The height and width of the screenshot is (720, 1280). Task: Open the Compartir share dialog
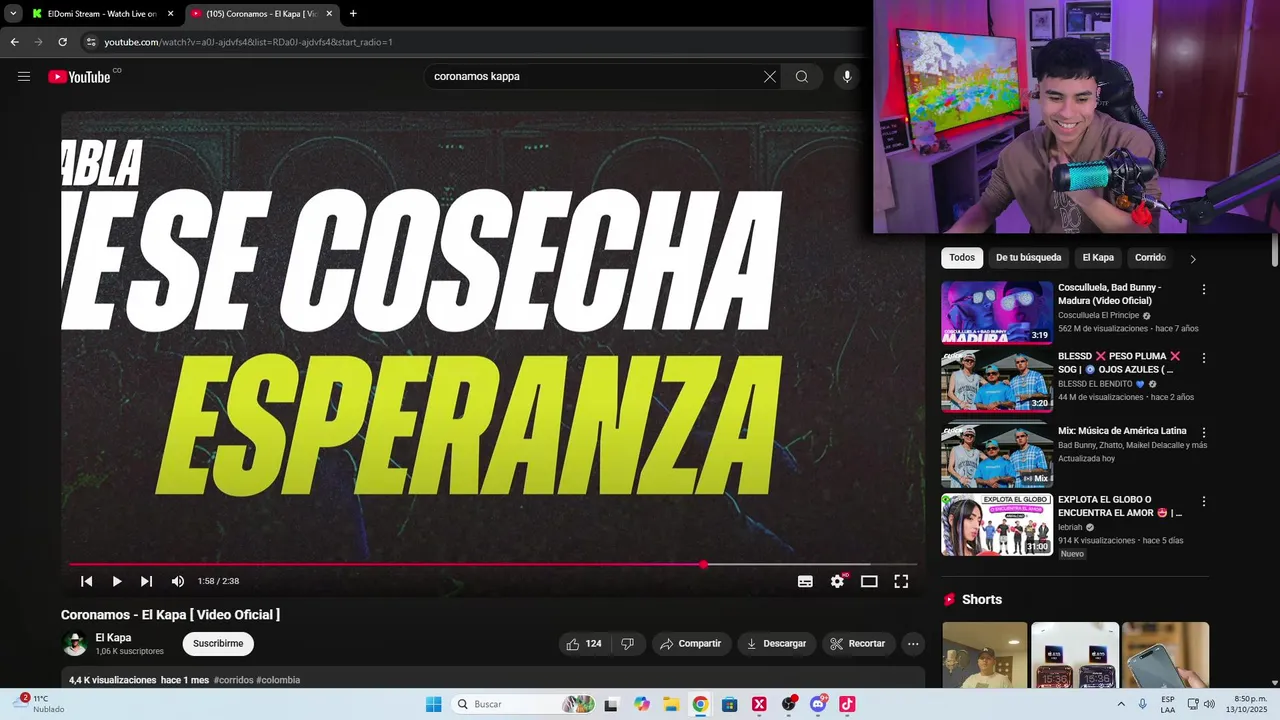pyautogui.click(x=691, y=644)
